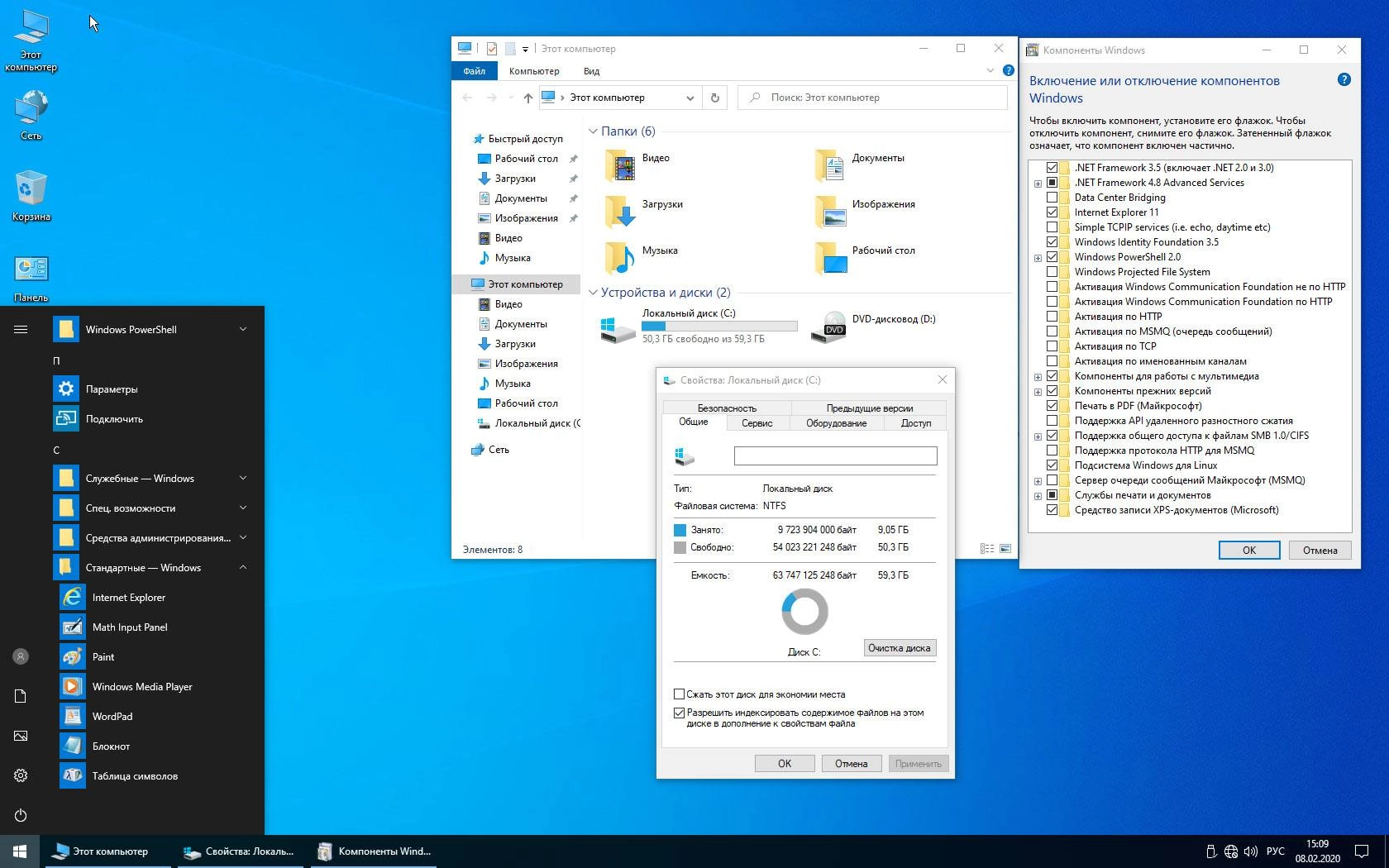1389x868 pixels.
Task: Toggle Internet Explorer 11 checkbox
Action: (x=1052, y=212)
